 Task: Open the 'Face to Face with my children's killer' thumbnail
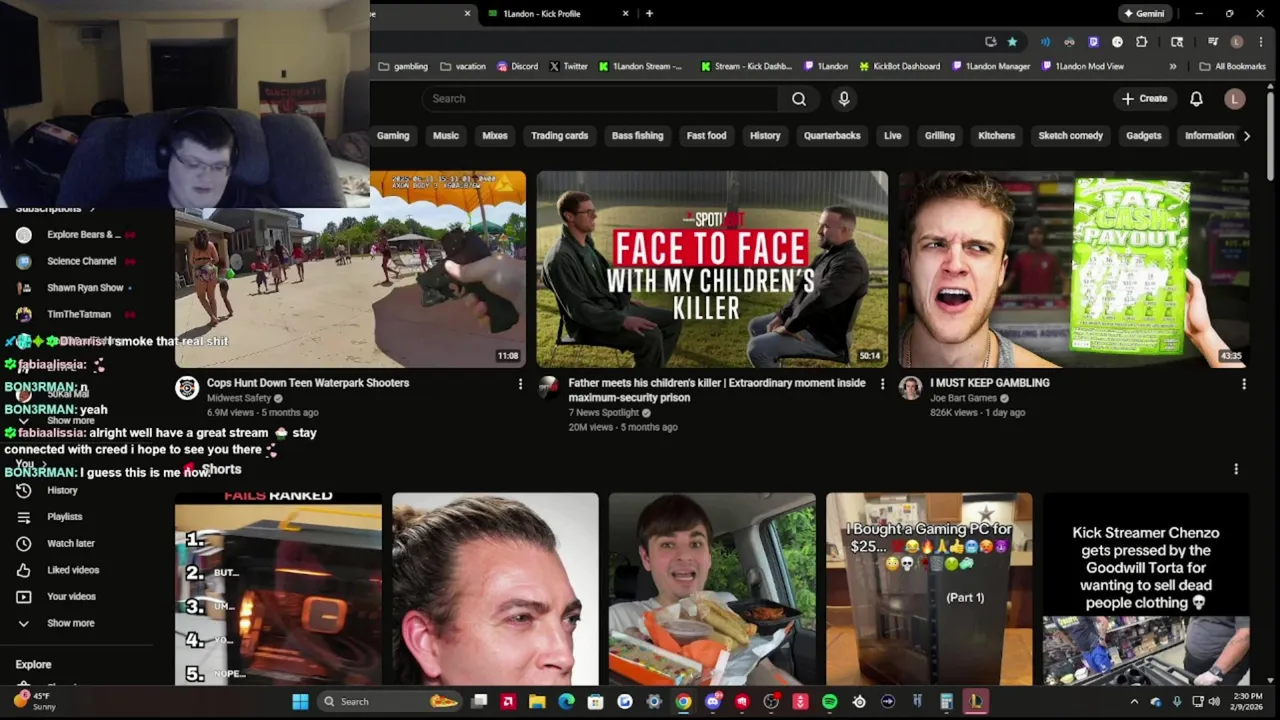(712, 269)
